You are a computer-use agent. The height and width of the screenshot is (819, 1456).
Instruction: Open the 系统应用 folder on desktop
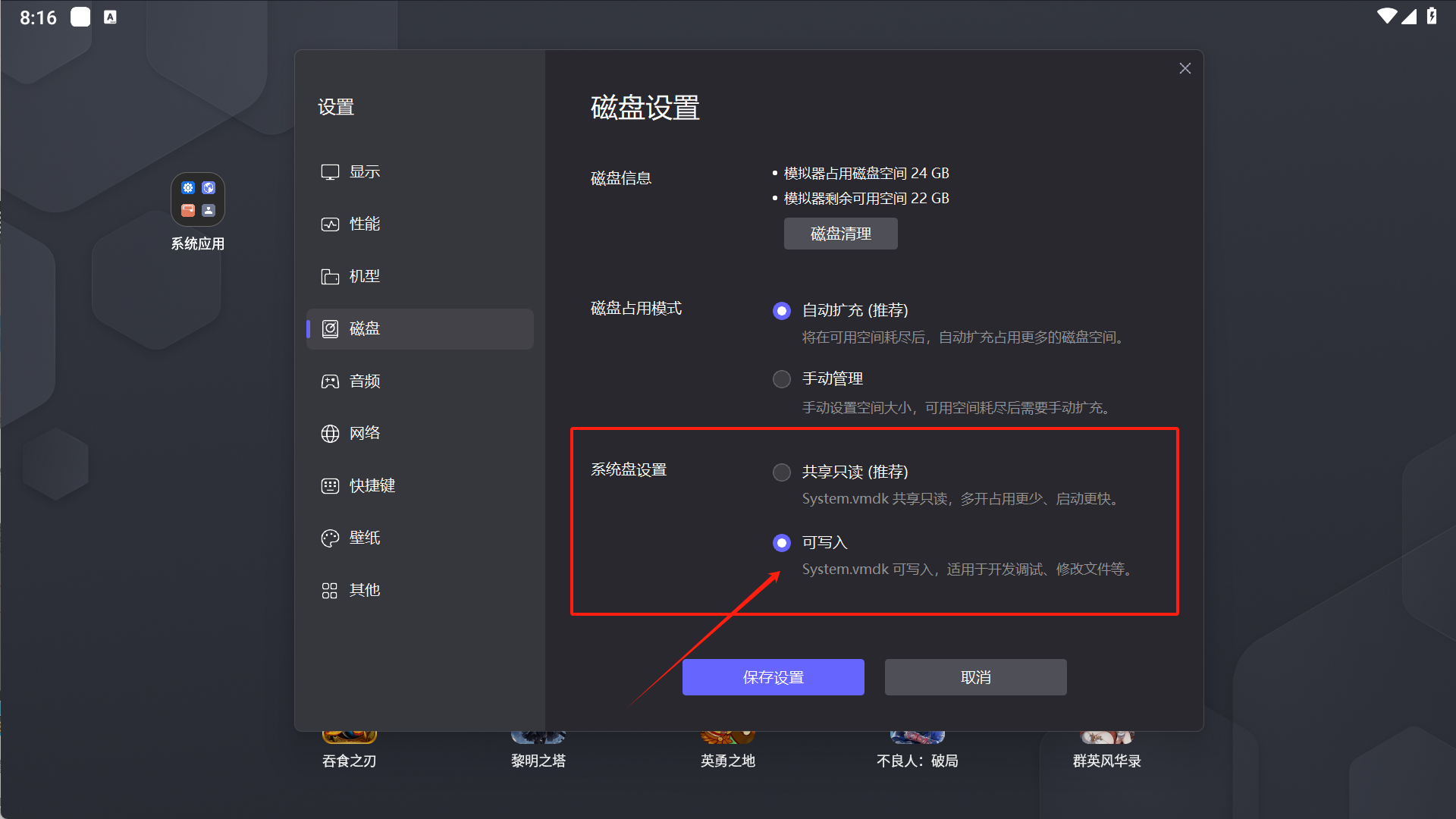click(198, 200)
